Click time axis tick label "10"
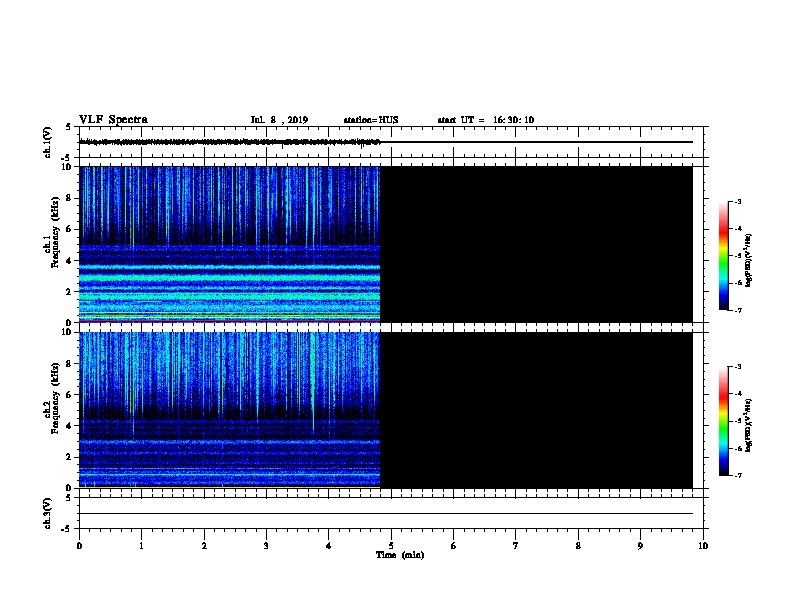Image resolution: width=792 pixels, height=612 pixels. click(703, 546)
